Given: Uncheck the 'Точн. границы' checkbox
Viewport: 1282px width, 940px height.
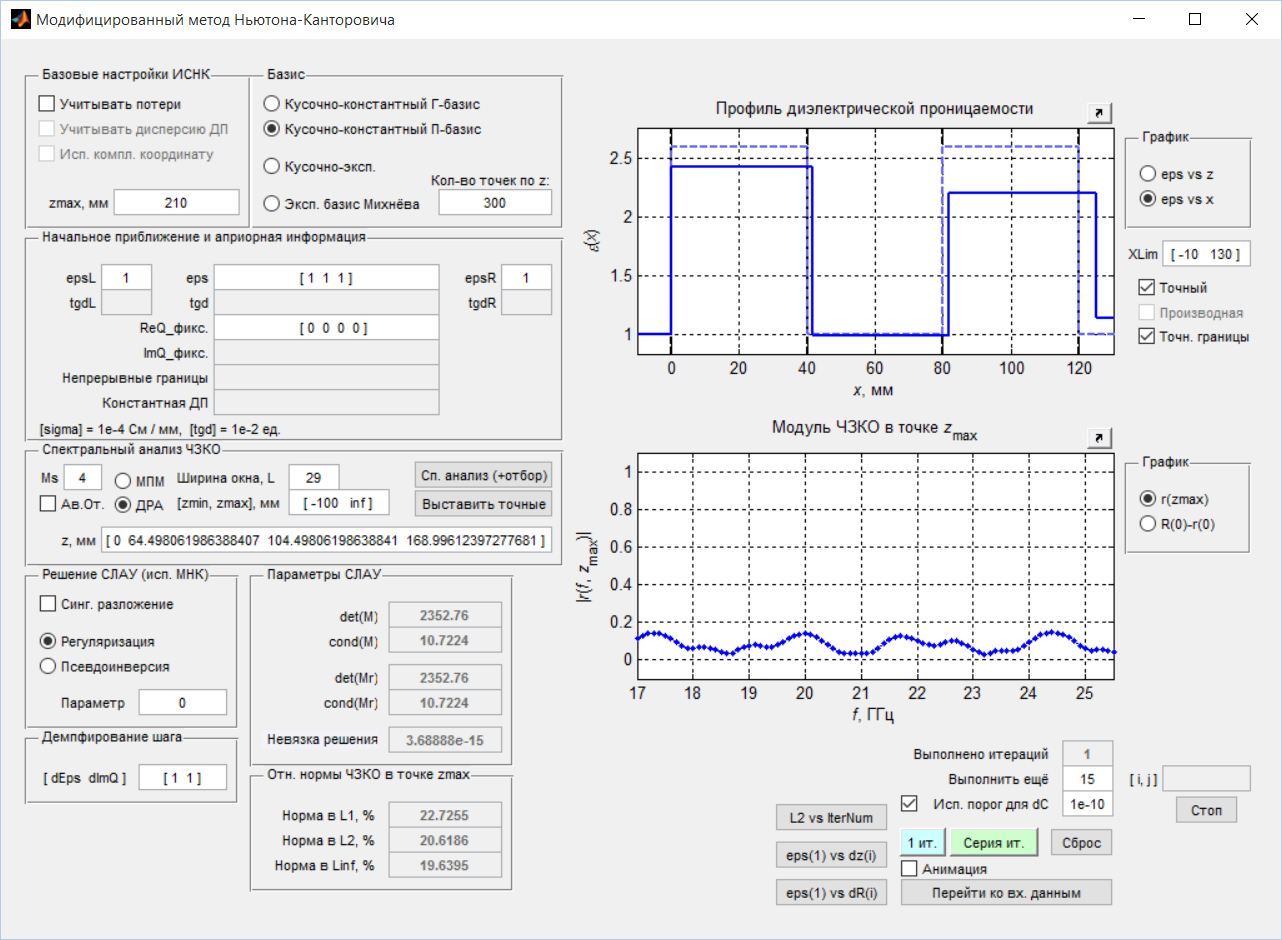Looking at the screenshot, I should [1147, 337].
